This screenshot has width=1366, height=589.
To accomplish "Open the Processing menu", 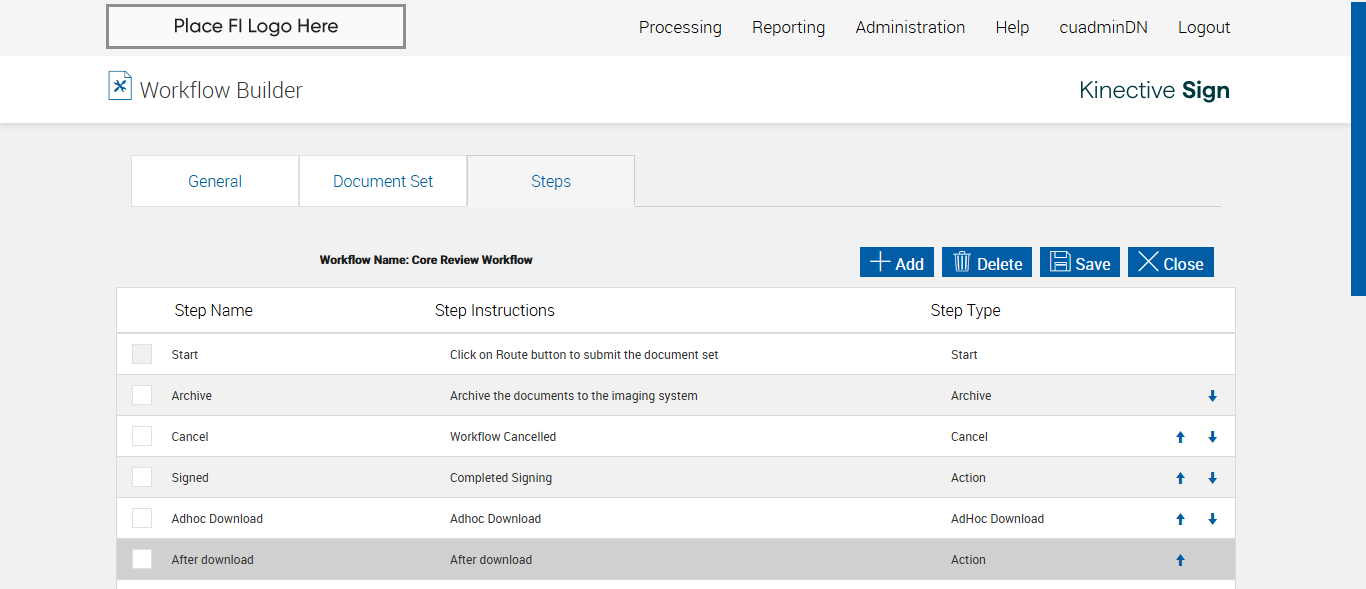I will click(680, 27).
